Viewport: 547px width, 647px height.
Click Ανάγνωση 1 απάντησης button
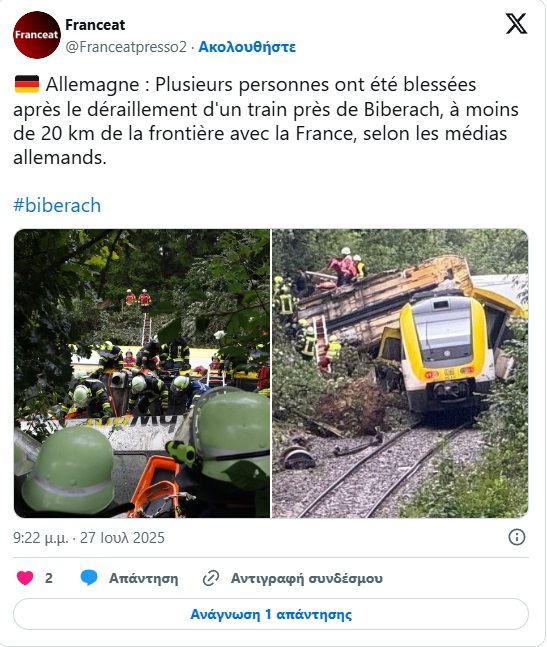[x=271, y=614]
